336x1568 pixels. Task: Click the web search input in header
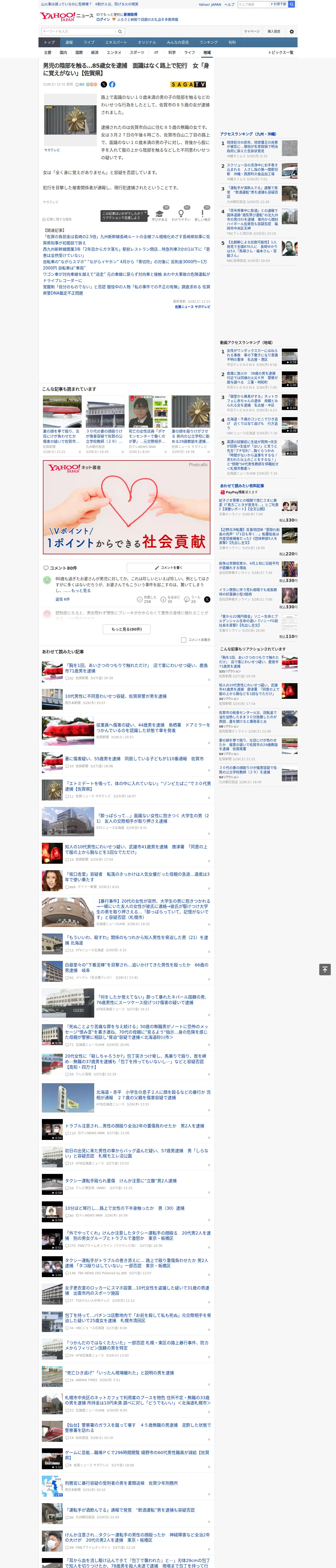[x=253, y=4]
